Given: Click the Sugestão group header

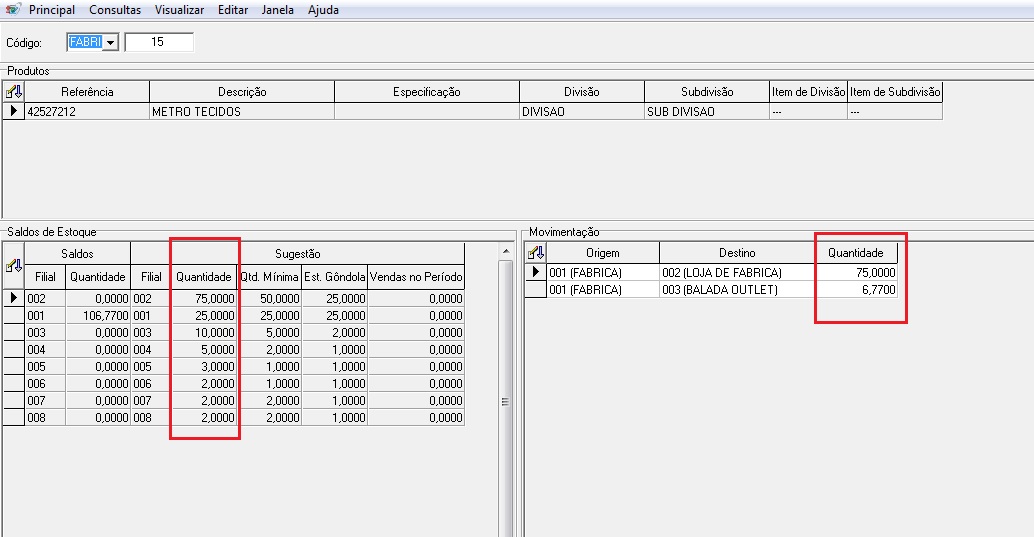Looking at the screenshot, I should point(297,253).
